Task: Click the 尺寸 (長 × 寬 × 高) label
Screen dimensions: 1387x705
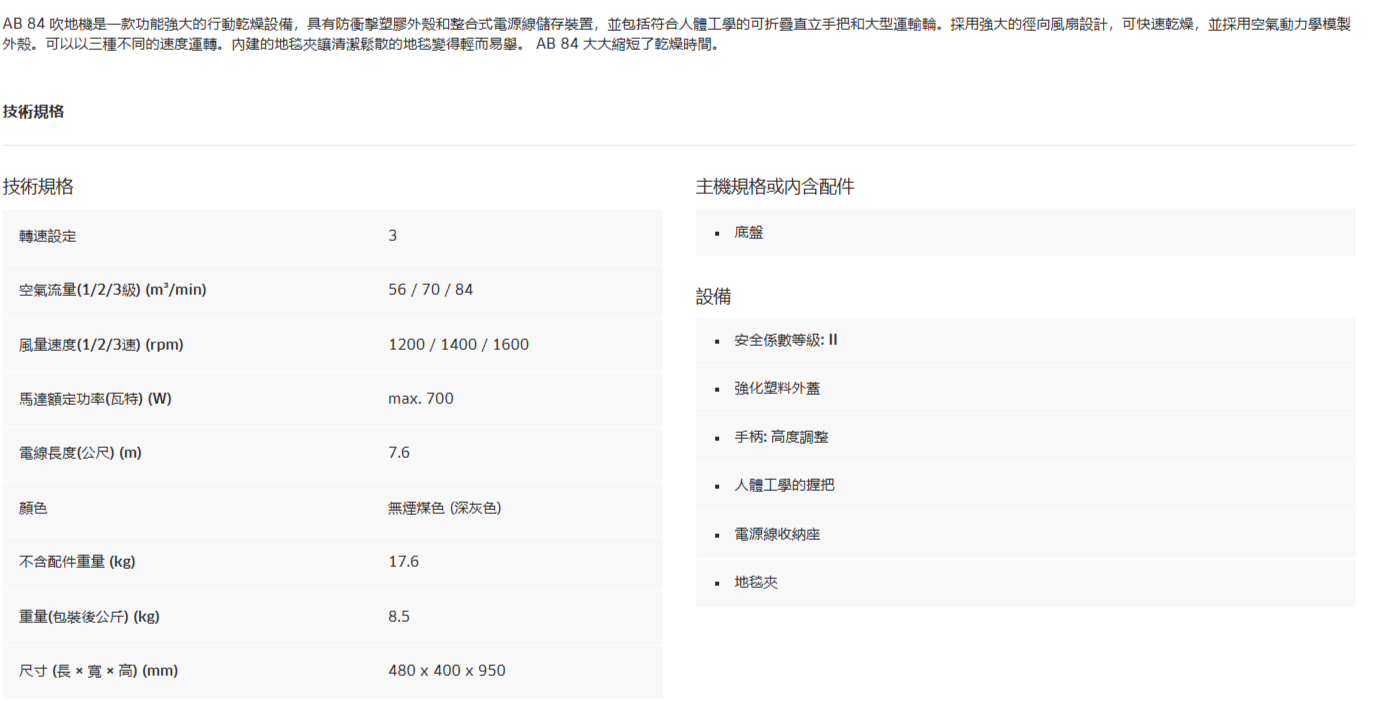Action: click(99, 671)
